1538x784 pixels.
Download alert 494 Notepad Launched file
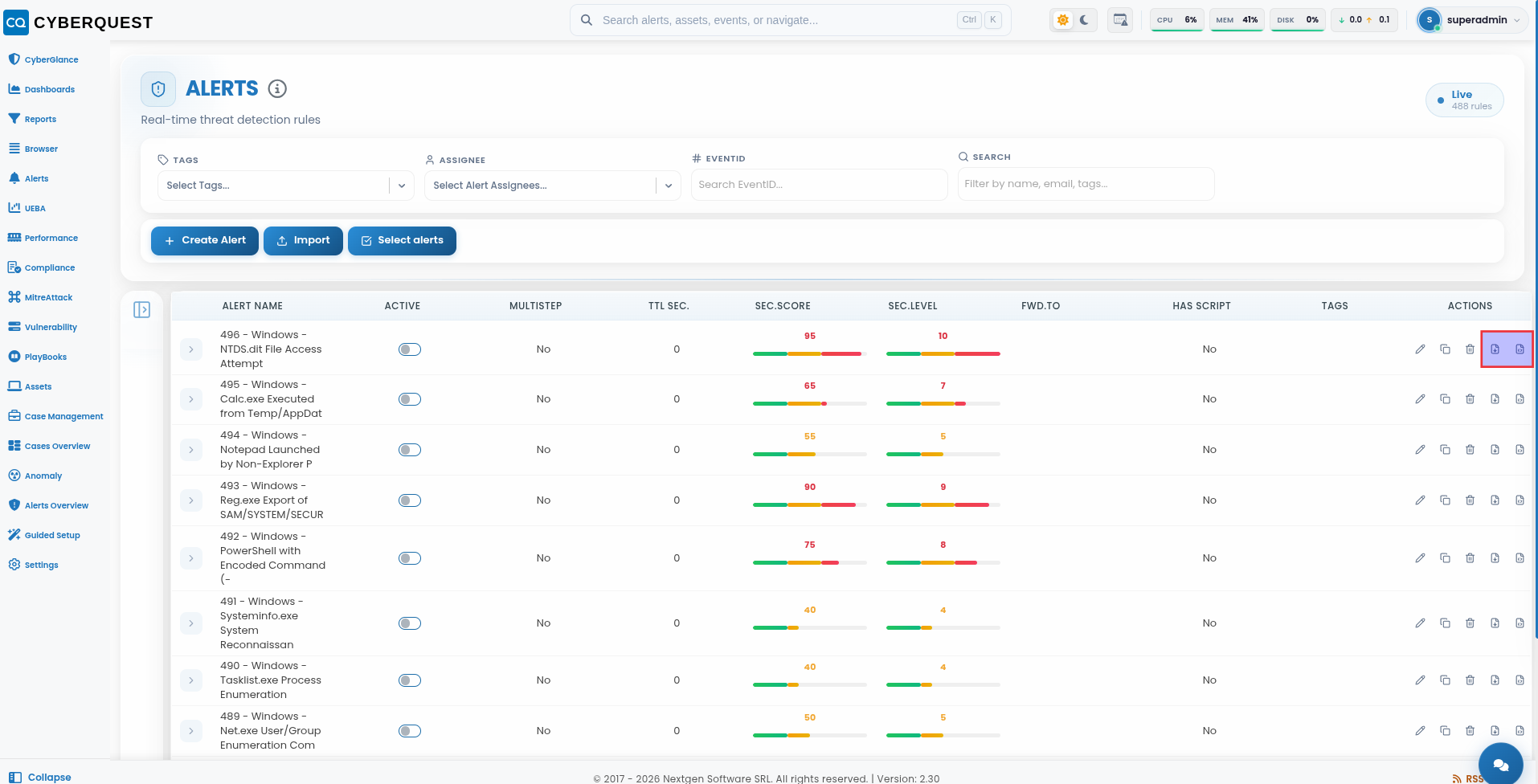click(x=1495, y=450)
